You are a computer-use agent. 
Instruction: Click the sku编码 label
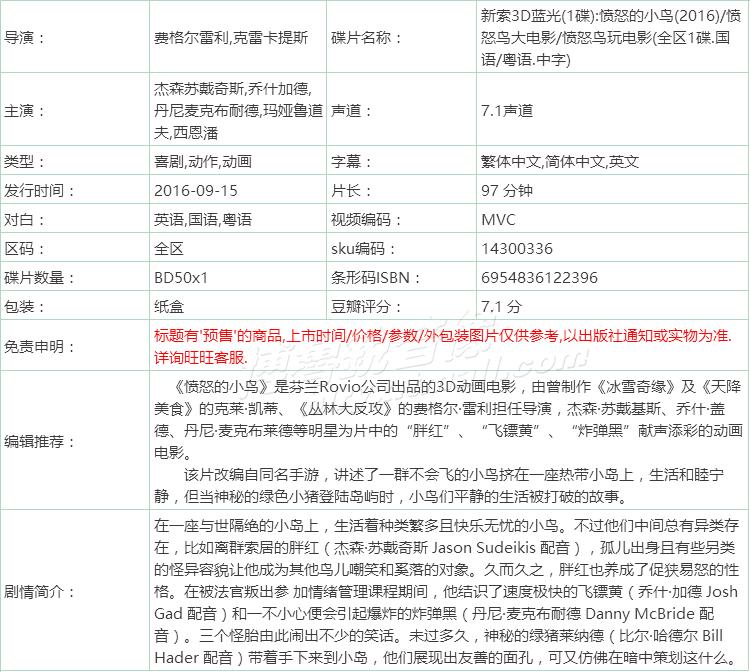point(363,249)
